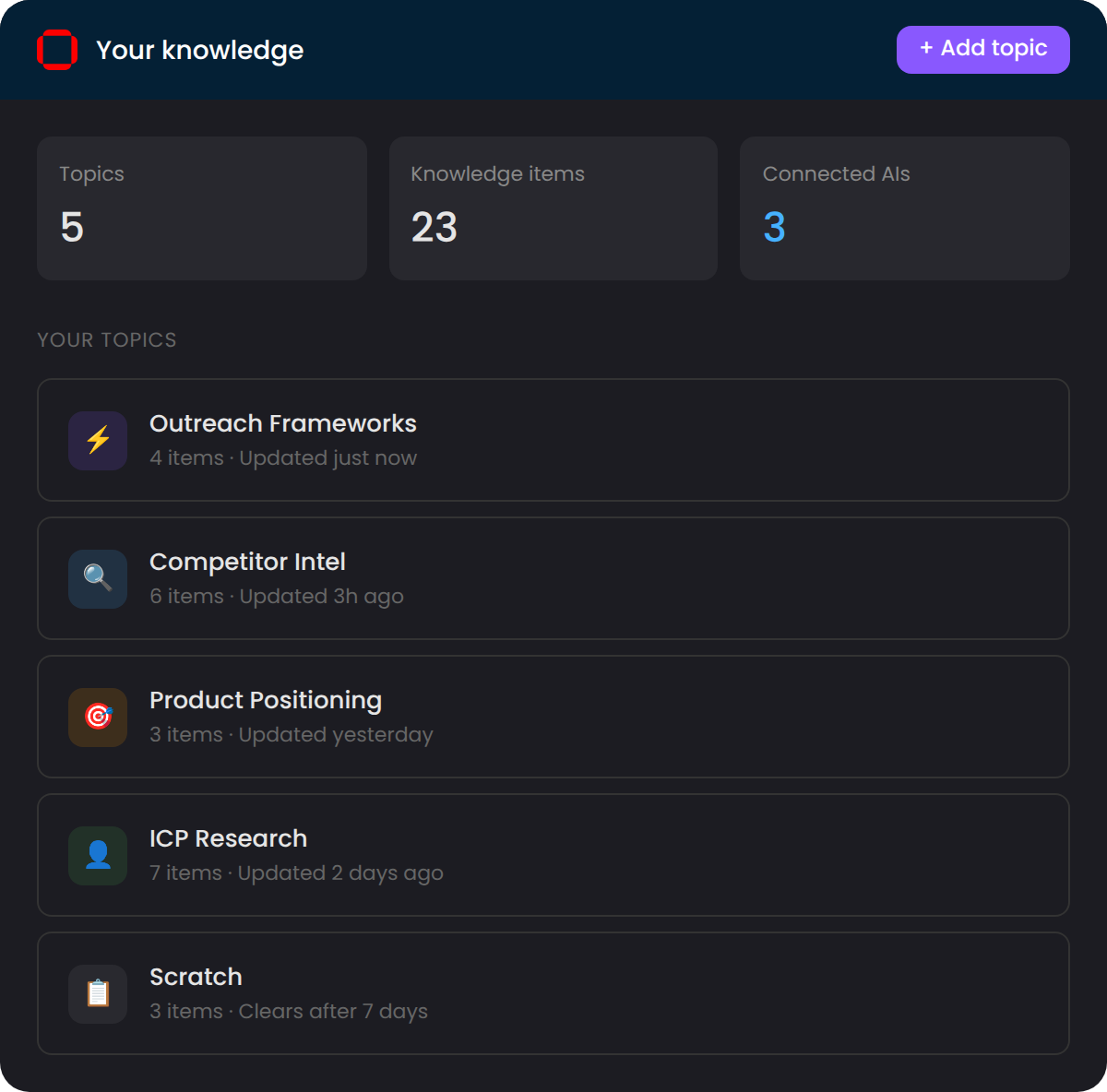Click the + Add topic button

coord(982,49)
